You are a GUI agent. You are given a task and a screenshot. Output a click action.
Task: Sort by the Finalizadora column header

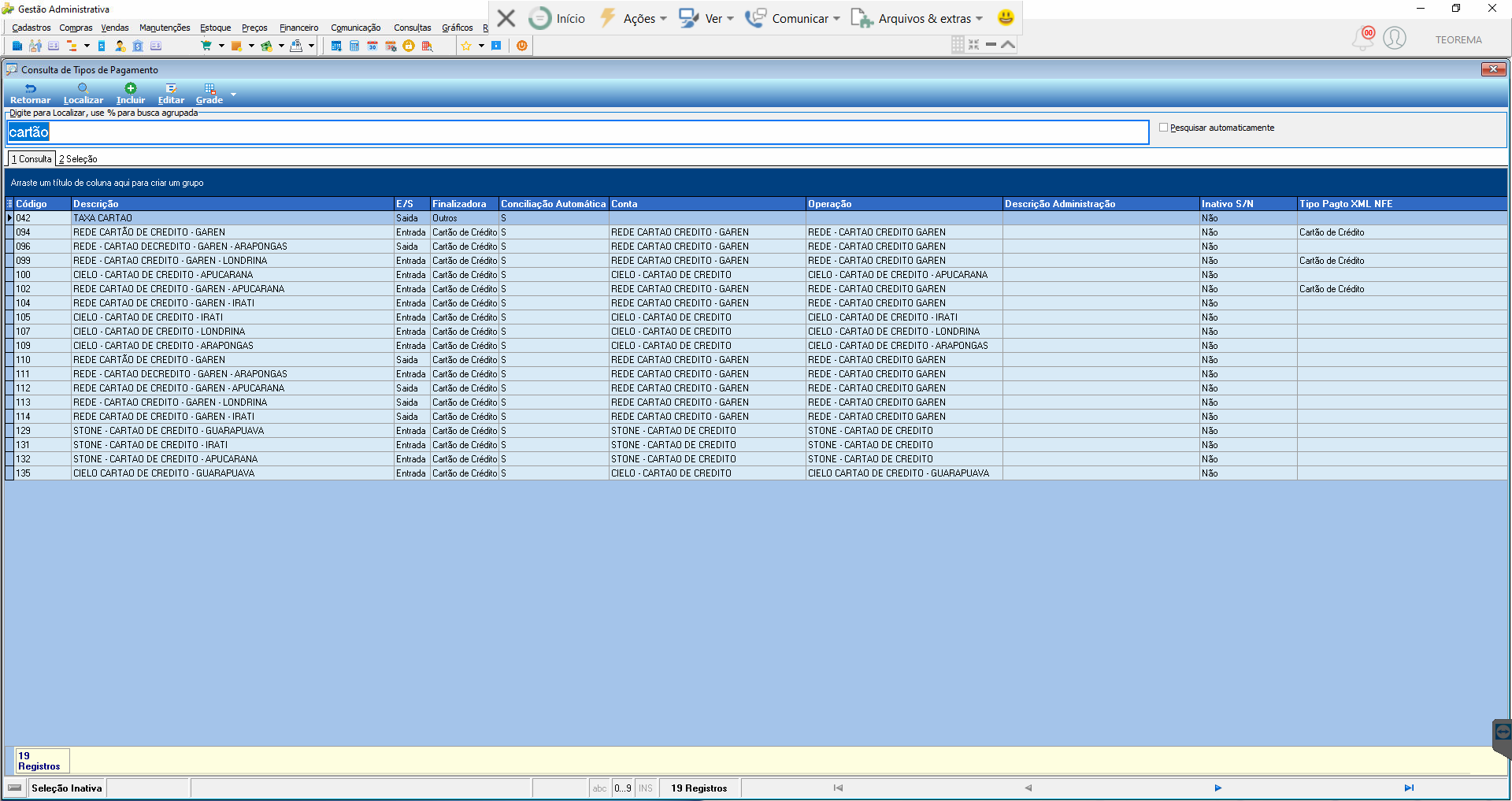(x=464, y=204)
